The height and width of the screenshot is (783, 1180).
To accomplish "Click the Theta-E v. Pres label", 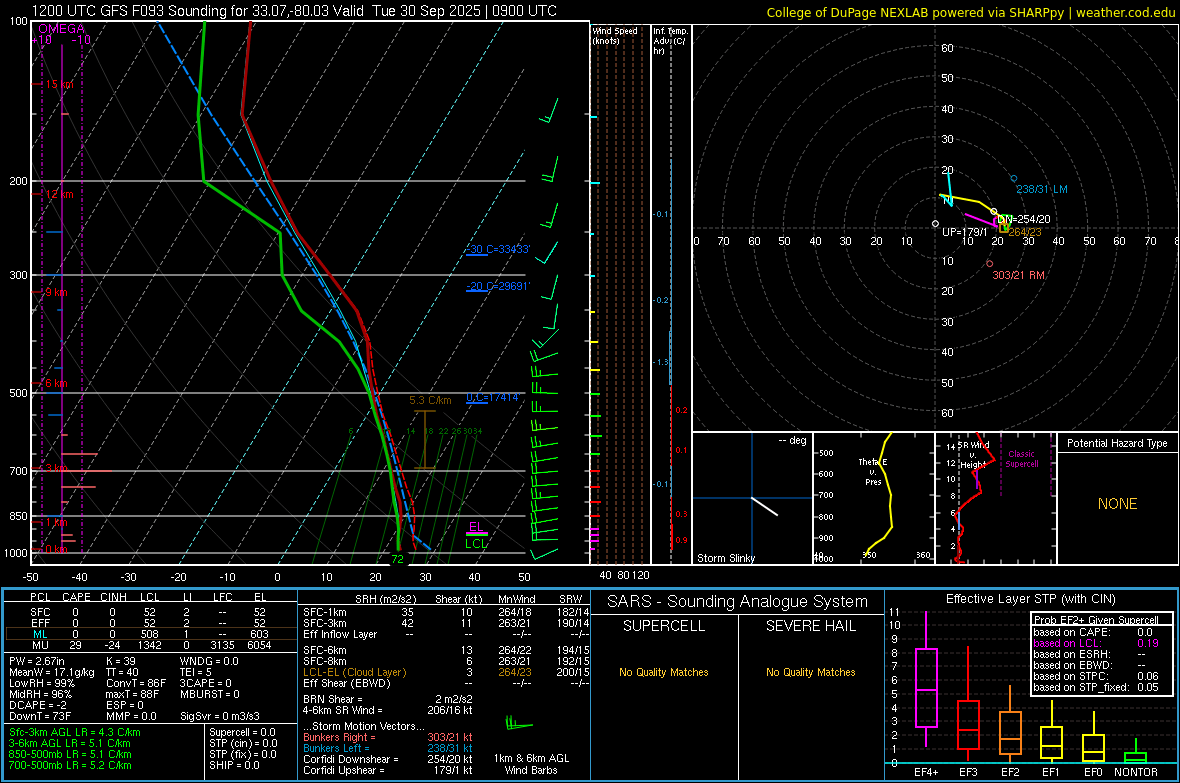I will [x=873, y=472].
